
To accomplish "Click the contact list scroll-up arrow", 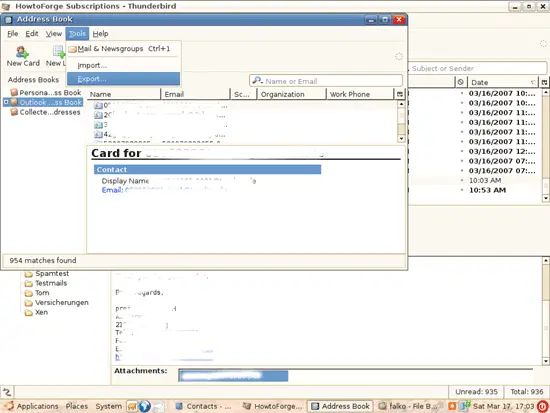I will 401,104.
